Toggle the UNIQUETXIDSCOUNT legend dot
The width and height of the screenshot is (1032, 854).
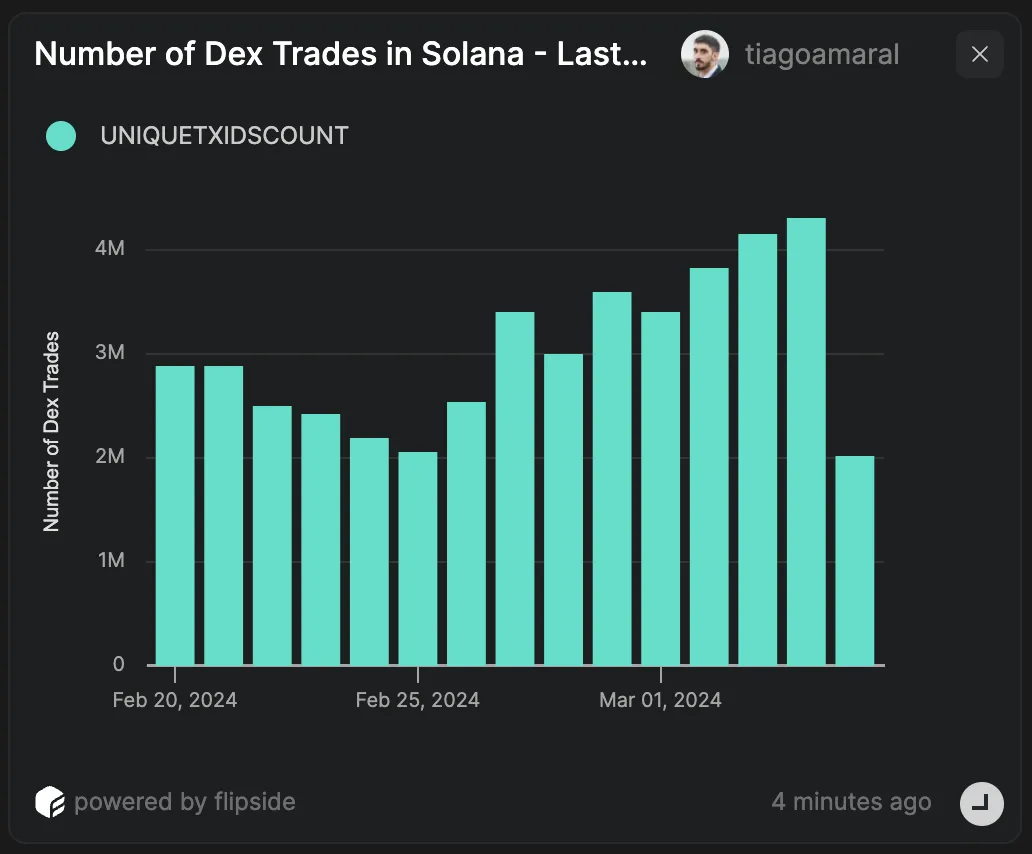coord(61,136)
